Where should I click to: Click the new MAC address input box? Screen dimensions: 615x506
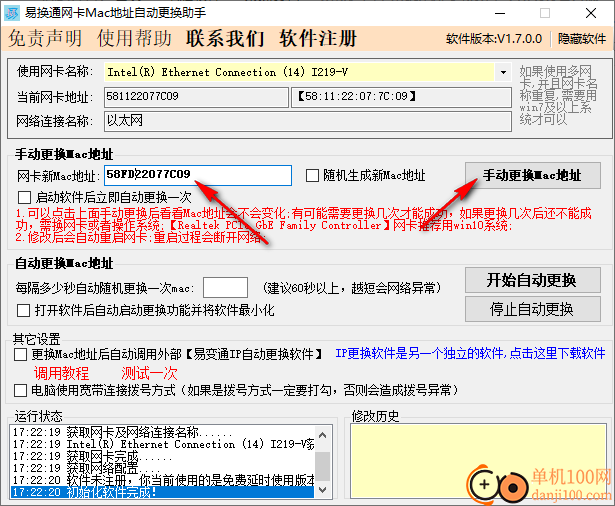pos(198,175)
